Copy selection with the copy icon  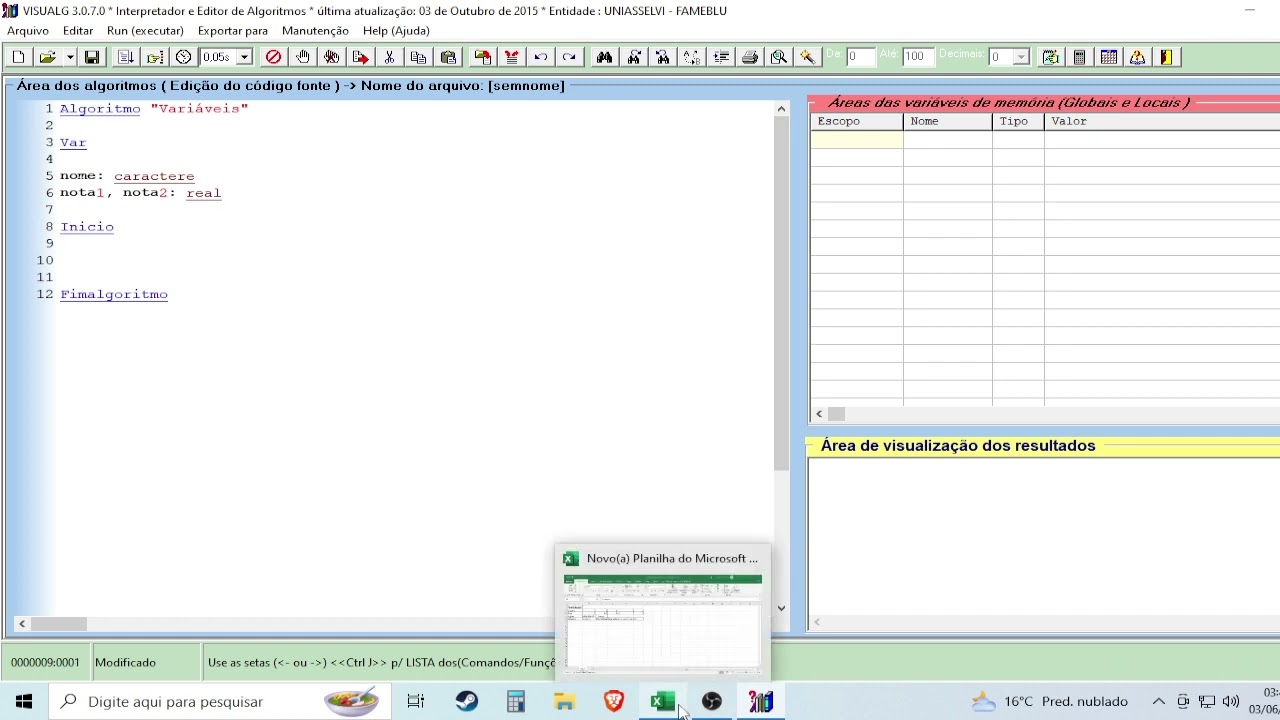418,57
